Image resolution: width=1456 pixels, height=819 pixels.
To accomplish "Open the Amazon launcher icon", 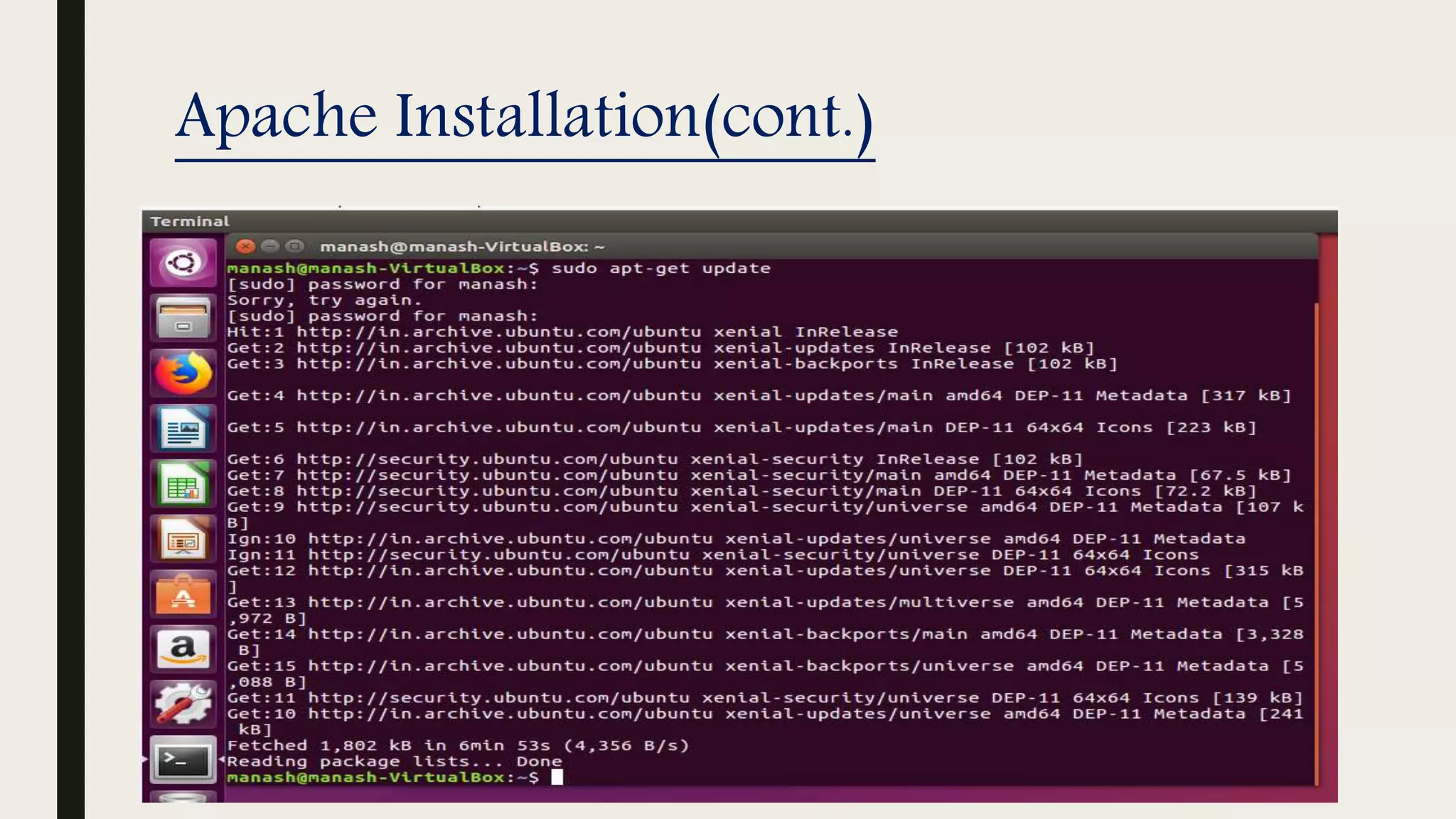I will click(183, 649).
